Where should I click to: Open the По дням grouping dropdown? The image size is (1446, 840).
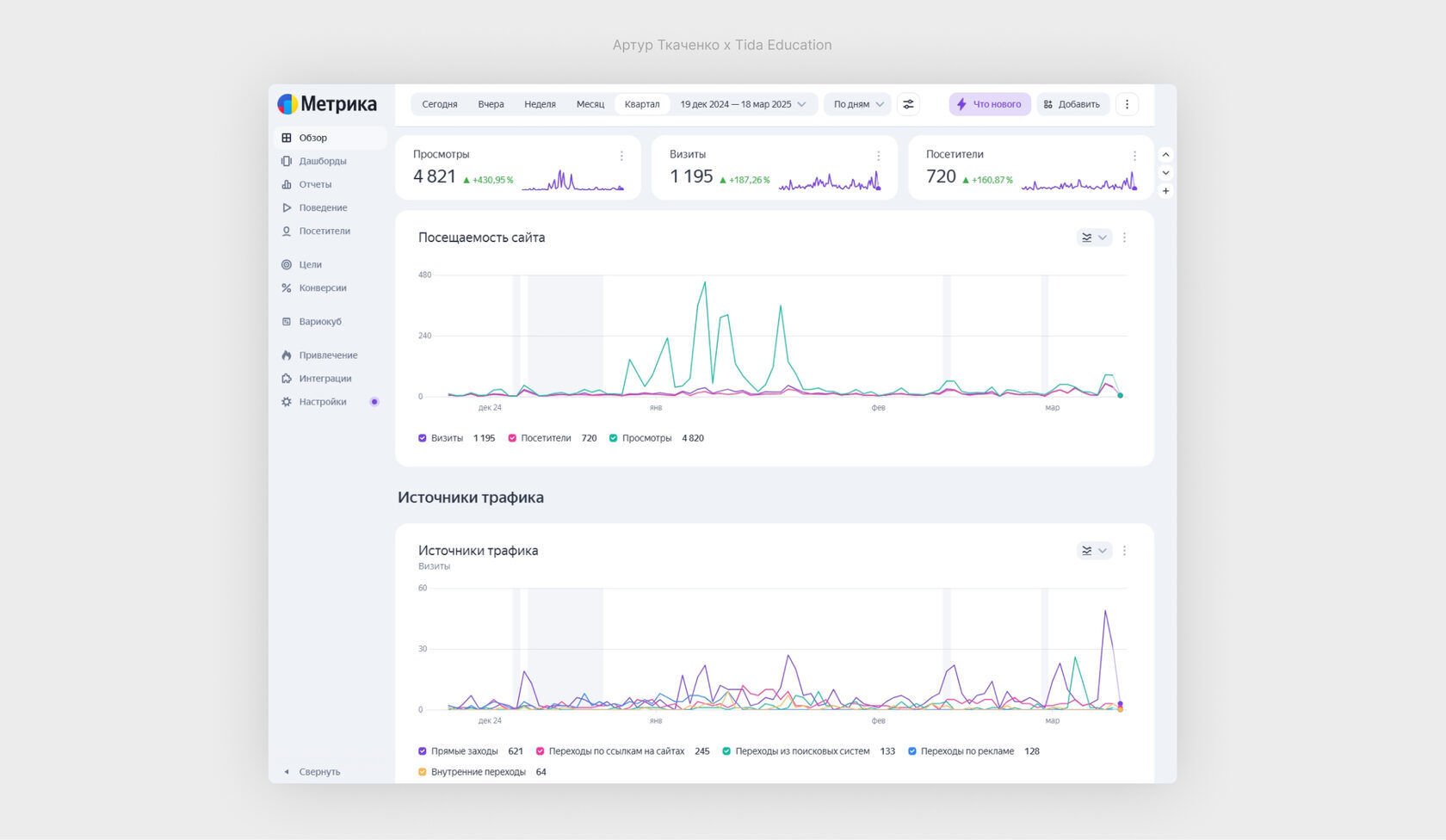coord(858,104)
